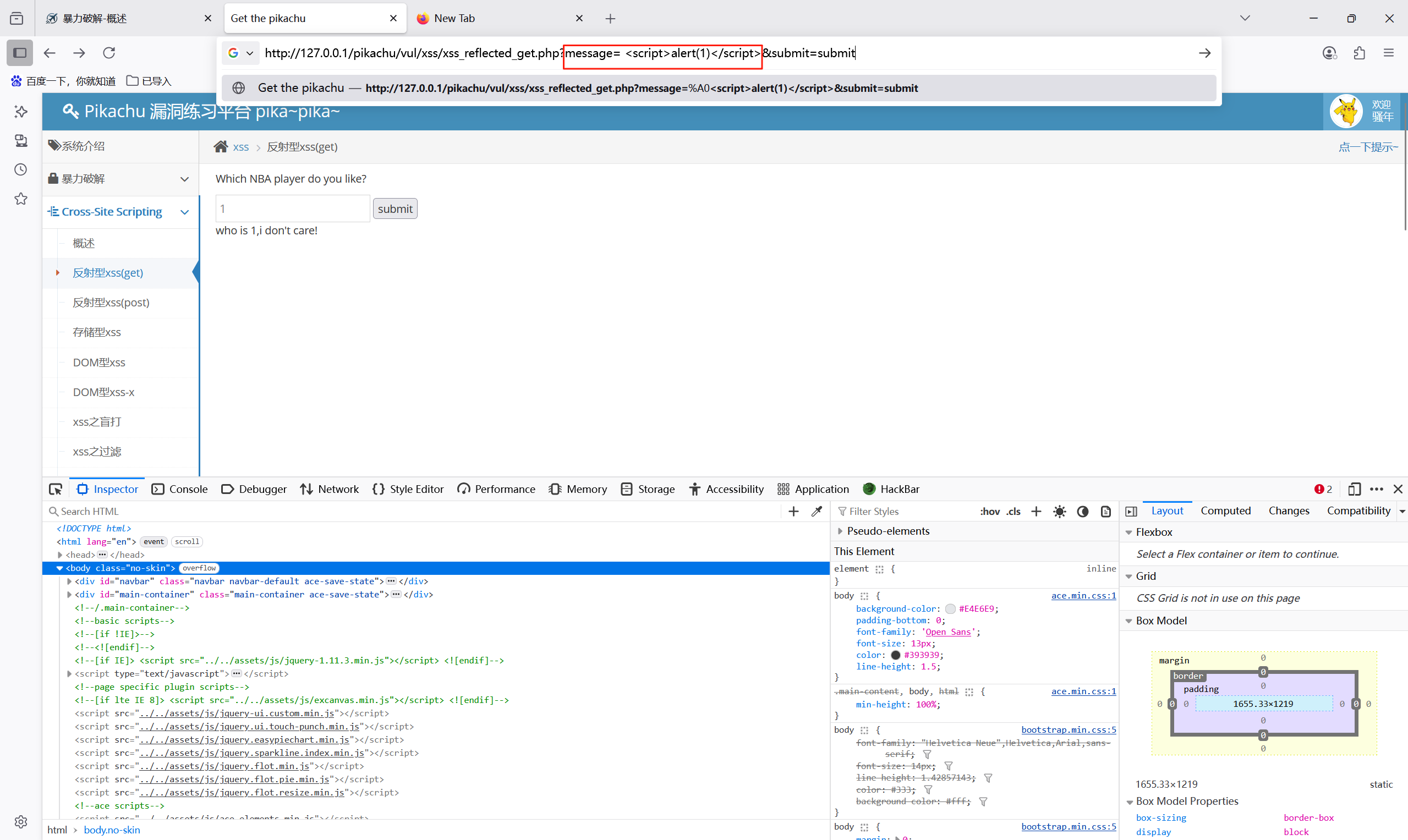Switch to the Network tab
Image resolution: width=1408 pixels, height=840 pixels.
tap(330, 489)
